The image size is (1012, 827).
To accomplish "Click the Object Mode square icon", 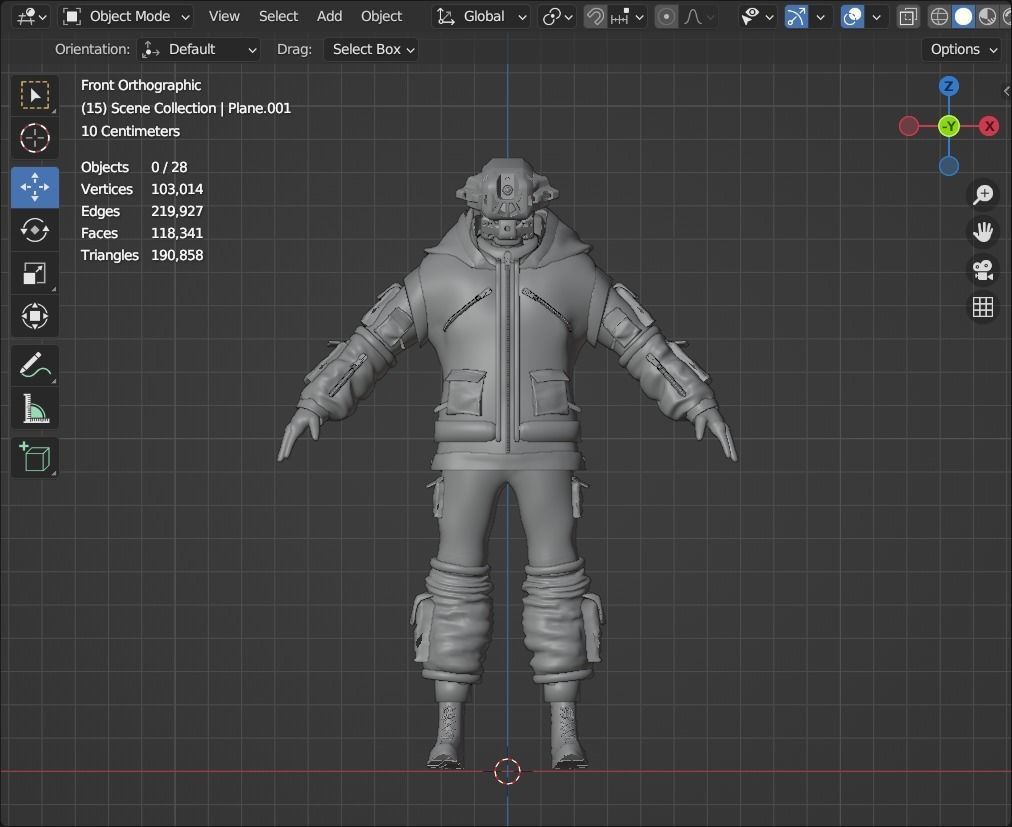I will [72, 16].
